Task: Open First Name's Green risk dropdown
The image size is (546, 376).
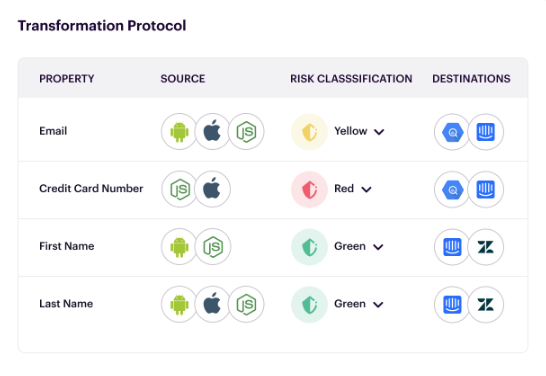Action: tap(359, 246)
